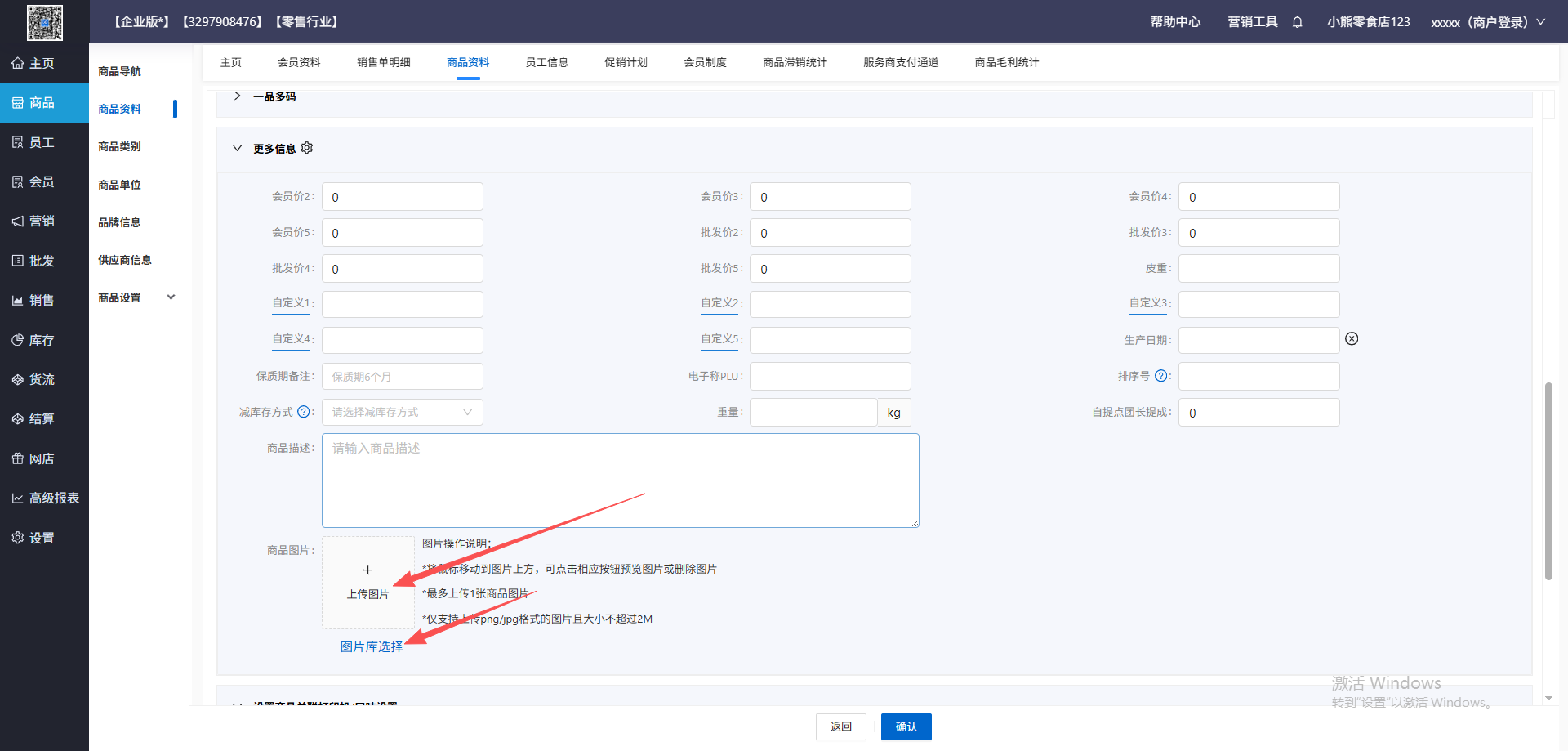The image size is (1568, 751).
Task: Click the plus icon to upload image
Action: tap(367, 570)
